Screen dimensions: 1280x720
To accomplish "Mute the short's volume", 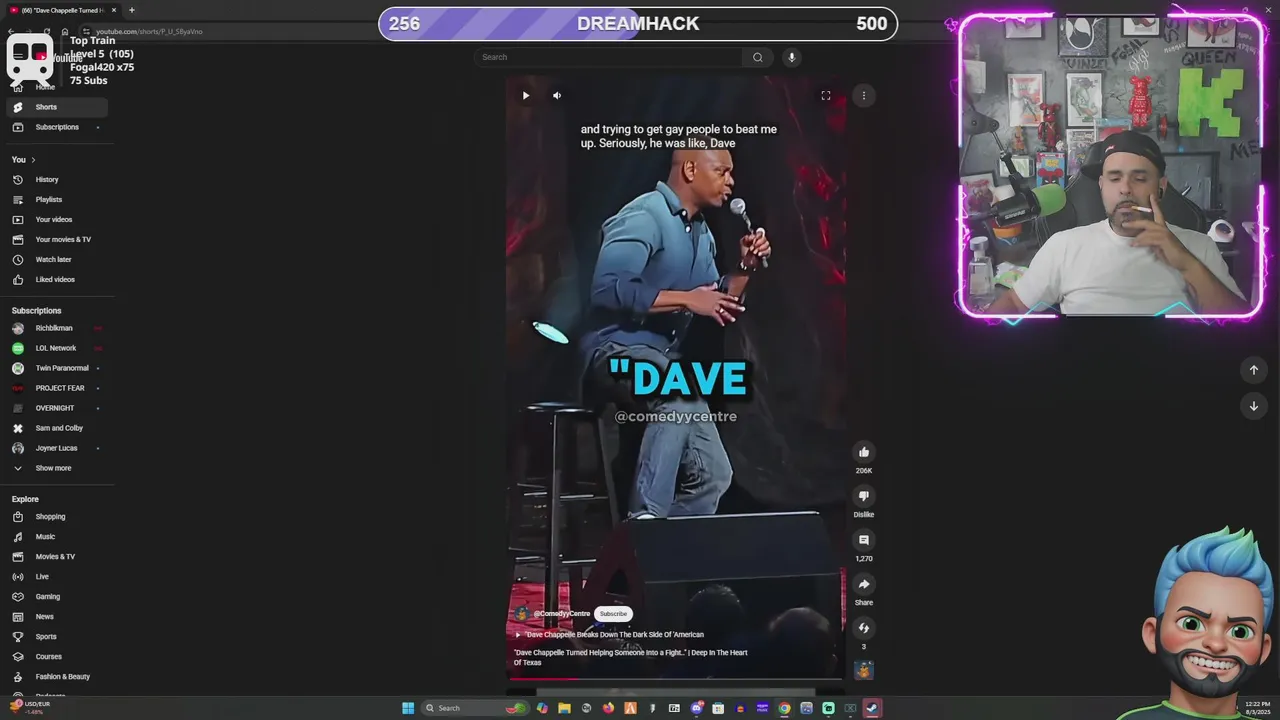I will [x=557, y=96].
